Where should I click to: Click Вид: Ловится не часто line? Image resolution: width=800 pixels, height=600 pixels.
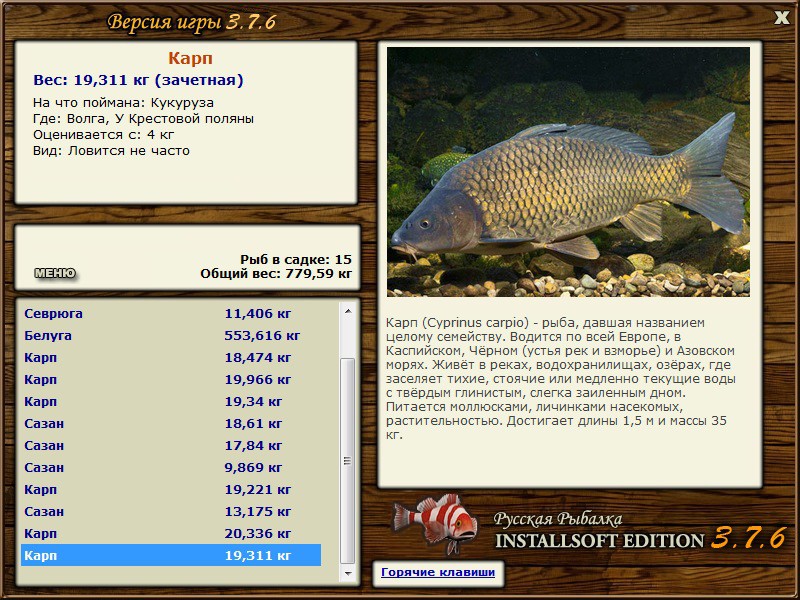pos(111,151)
